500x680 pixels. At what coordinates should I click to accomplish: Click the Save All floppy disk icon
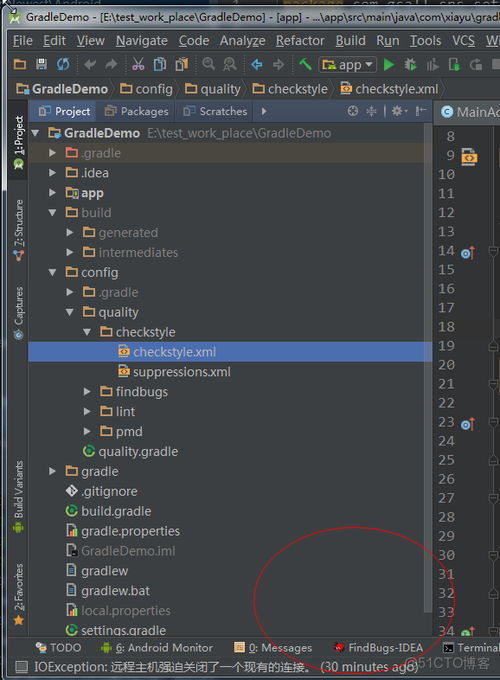pyautogui.click(x=42, y=65)
